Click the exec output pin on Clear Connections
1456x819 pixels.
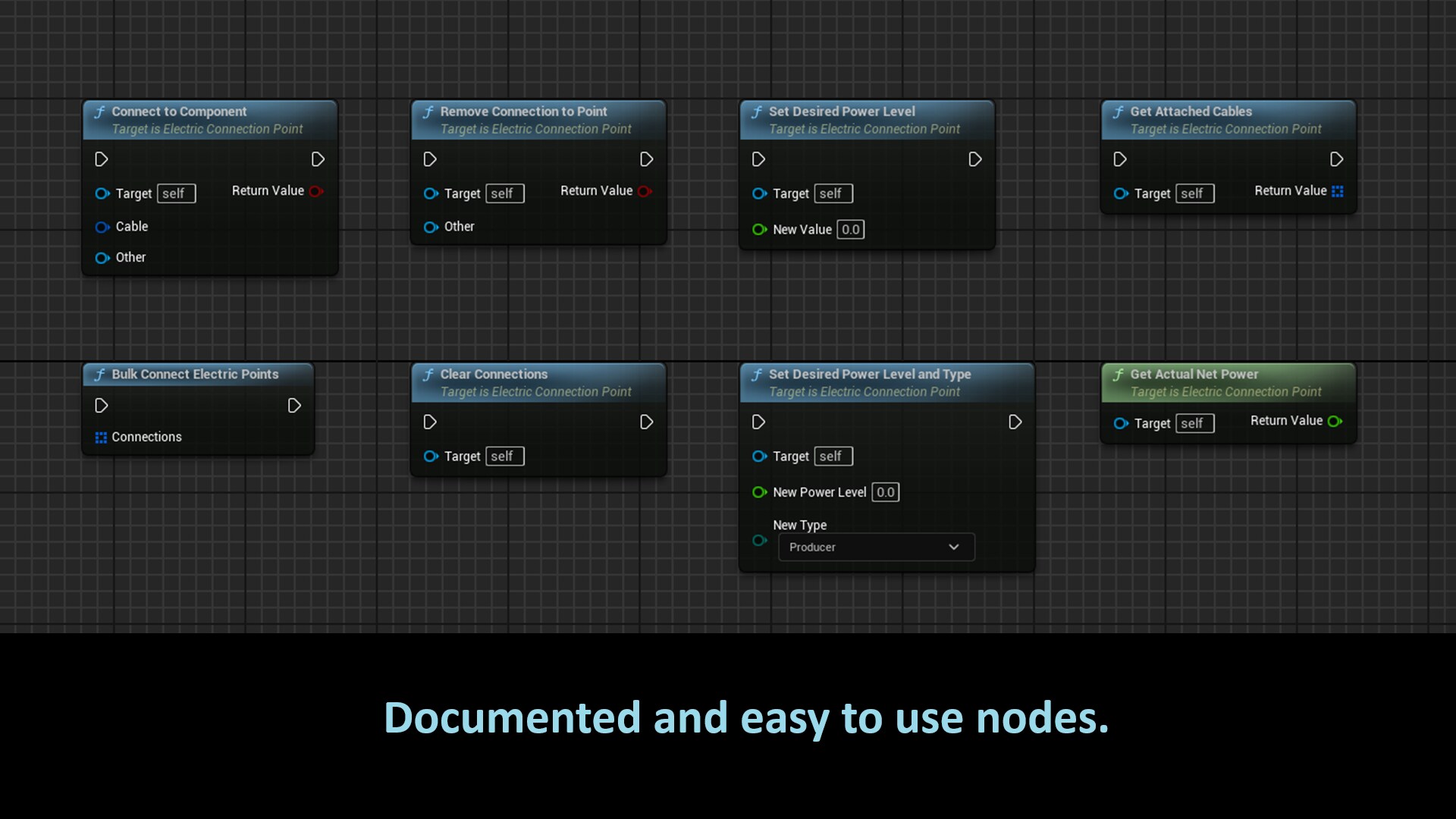(x=647, y=422)
